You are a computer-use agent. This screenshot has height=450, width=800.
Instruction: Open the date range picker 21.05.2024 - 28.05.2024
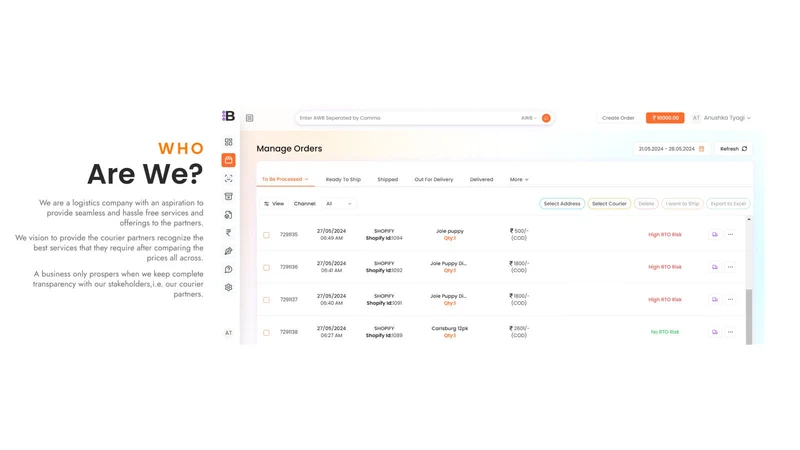click(x=671, y=149)
